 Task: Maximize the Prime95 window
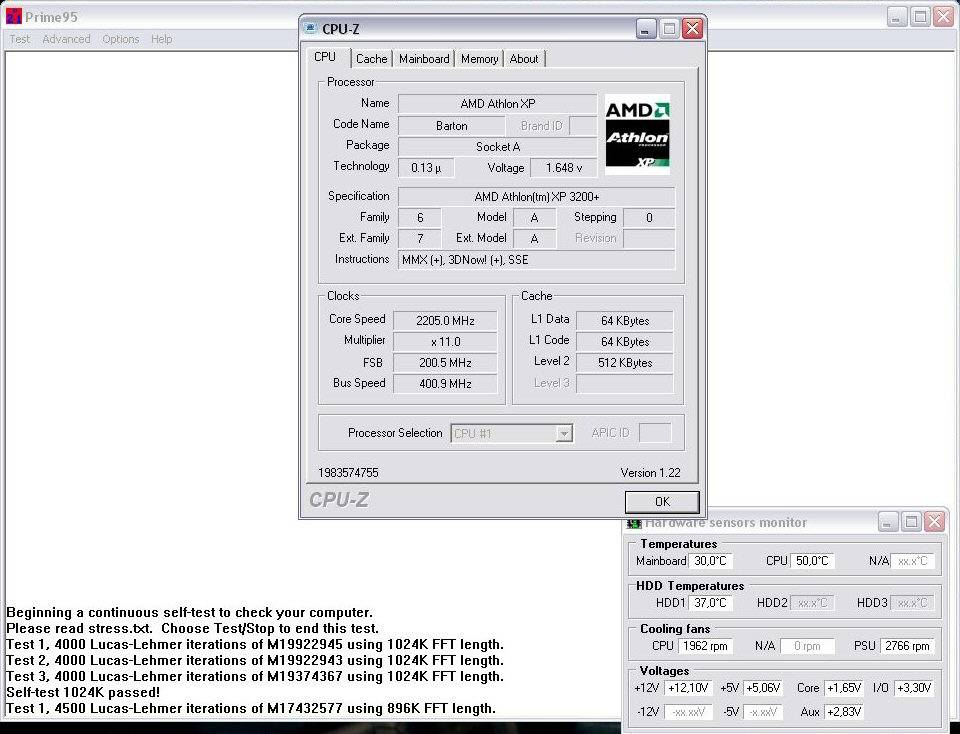pyautogui.click(x=920, y=17)
